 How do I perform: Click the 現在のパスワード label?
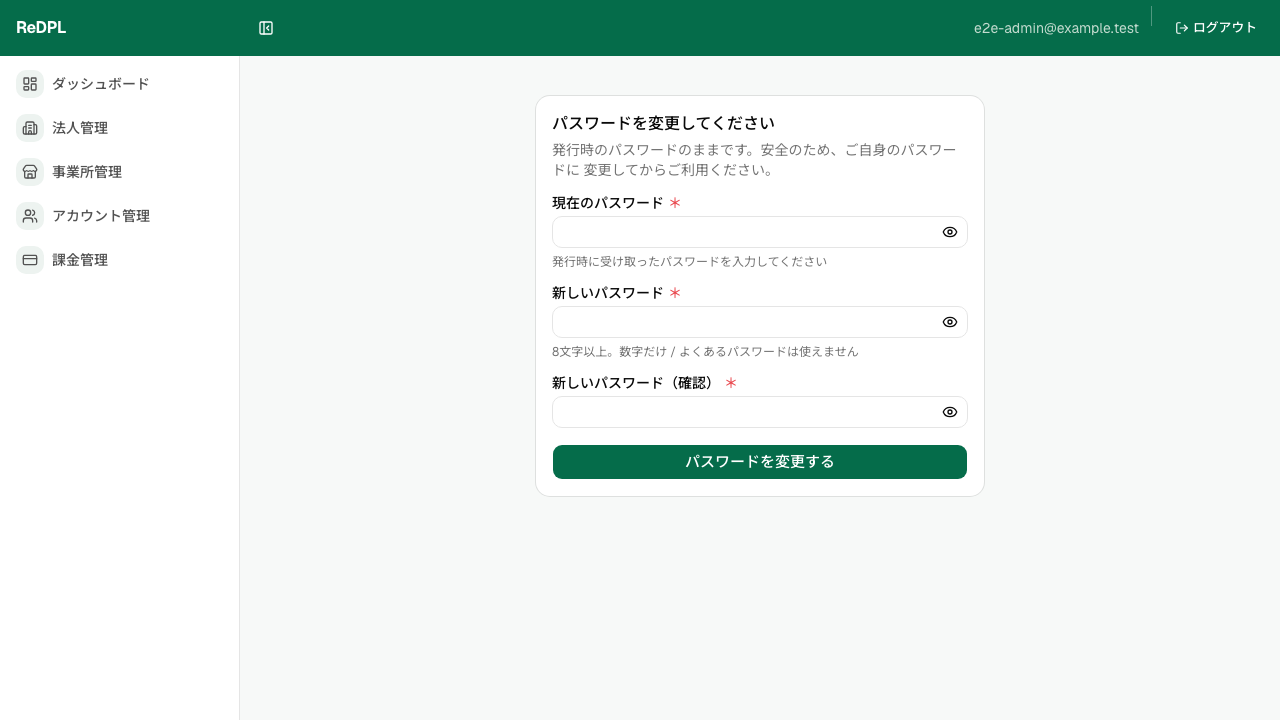608,203
